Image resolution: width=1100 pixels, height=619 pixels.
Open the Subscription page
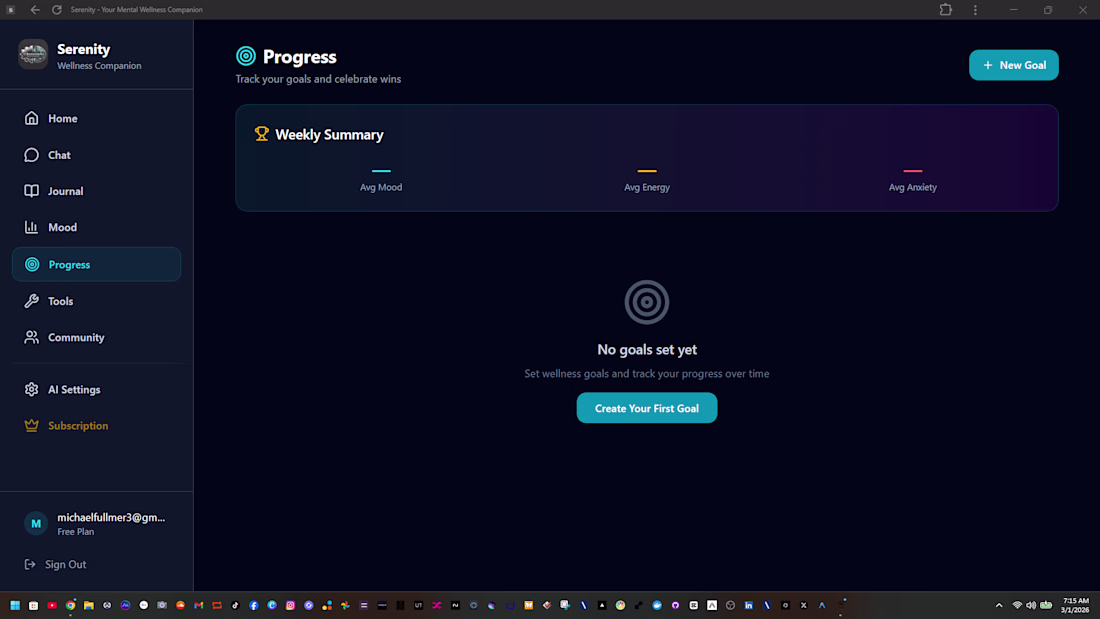97,425
